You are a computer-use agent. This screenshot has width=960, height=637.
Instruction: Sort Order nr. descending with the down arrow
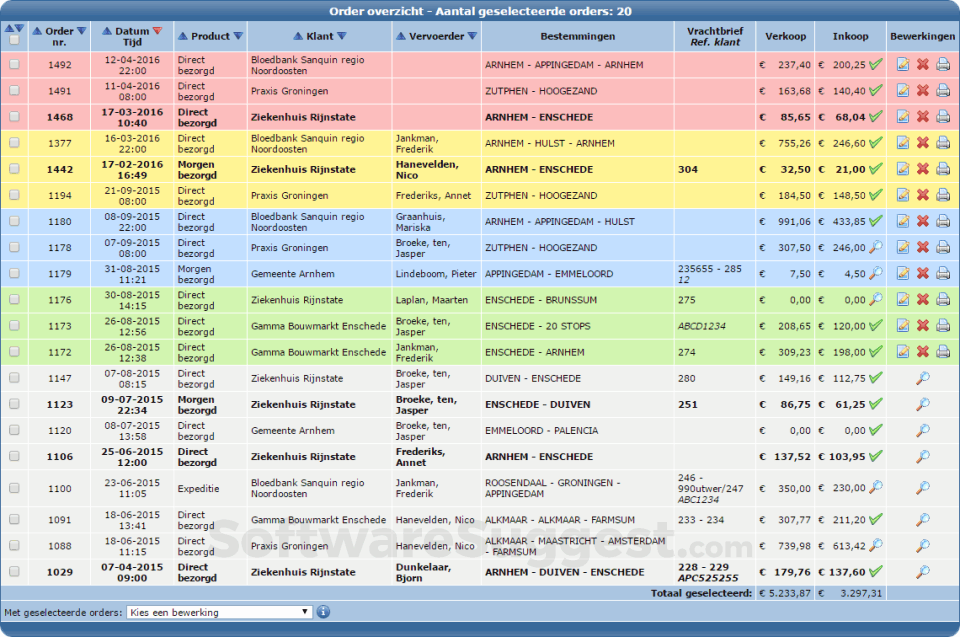[x=82, y=31]
